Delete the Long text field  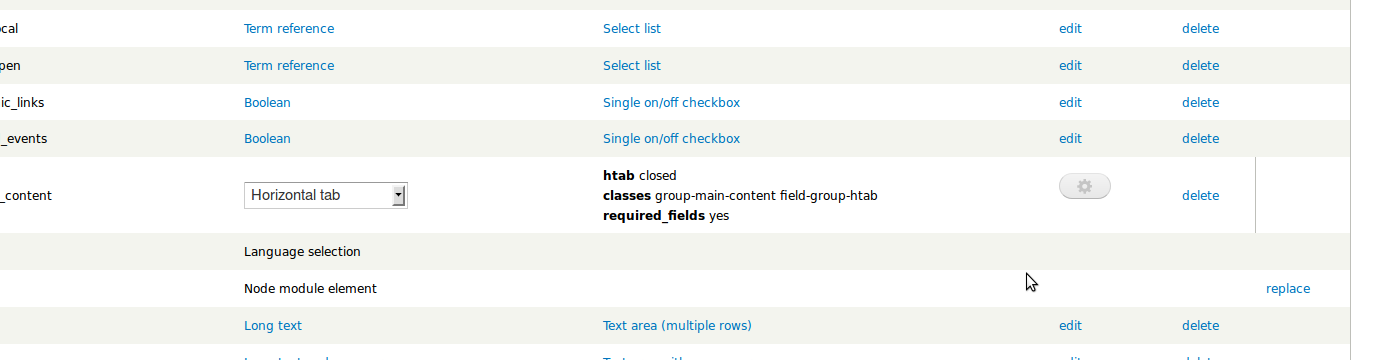pos(1200,326)
